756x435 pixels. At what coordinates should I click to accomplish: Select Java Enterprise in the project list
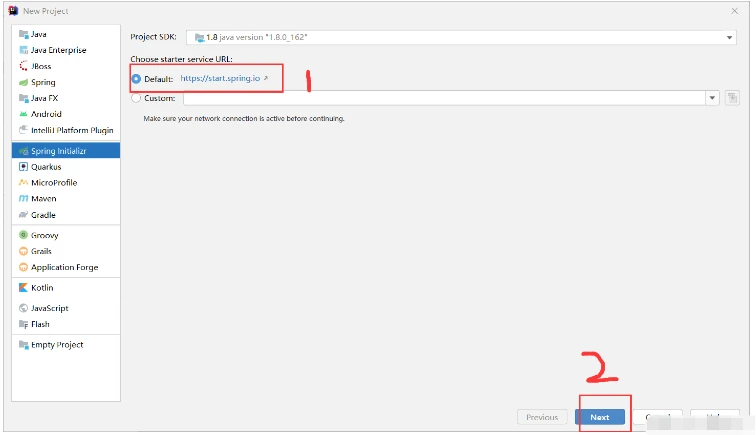pyautogui.click(x=58, y=50)
